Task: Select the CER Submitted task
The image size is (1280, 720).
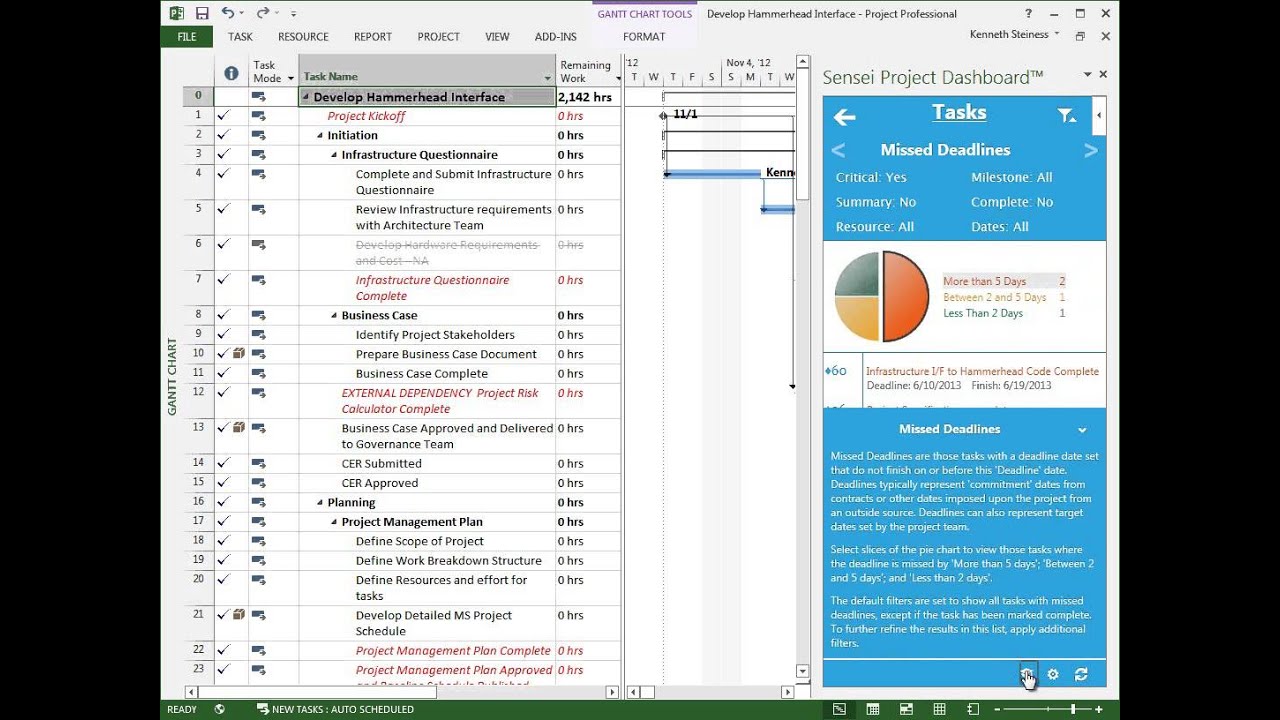Action: [x=381, y=464]
